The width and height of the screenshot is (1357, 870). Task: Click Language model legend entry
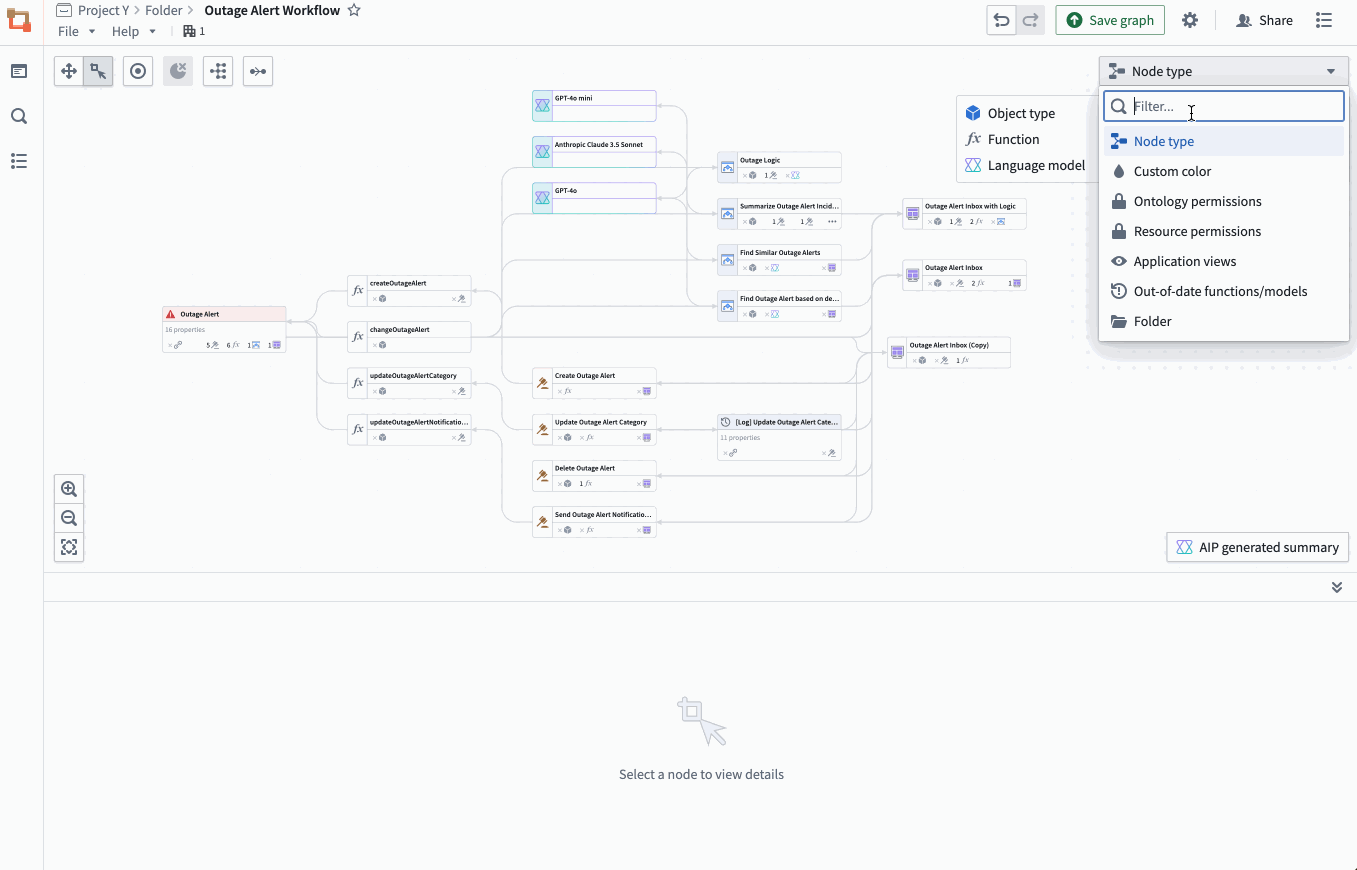(x=1025, y=165)
